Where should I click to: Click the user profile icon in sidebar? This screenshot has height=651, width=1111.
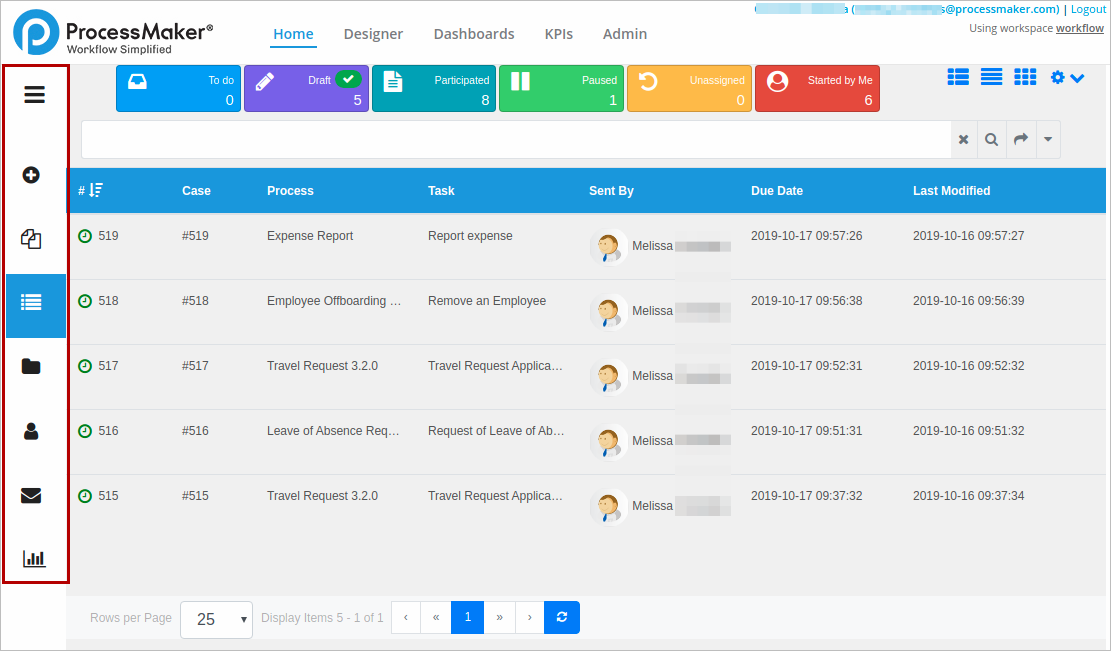pyautogui.click(x=31, y=431)
